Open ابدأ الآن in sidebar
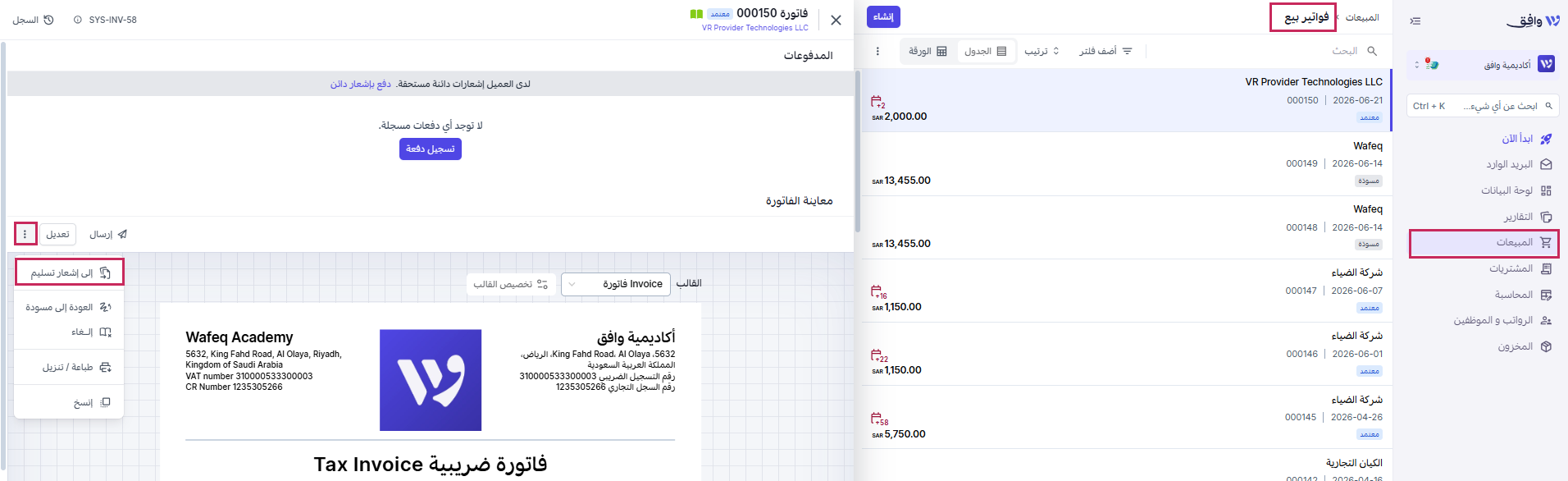Image resolution: width=1568 pixels, height=481 pixels. pos(1525,139)
